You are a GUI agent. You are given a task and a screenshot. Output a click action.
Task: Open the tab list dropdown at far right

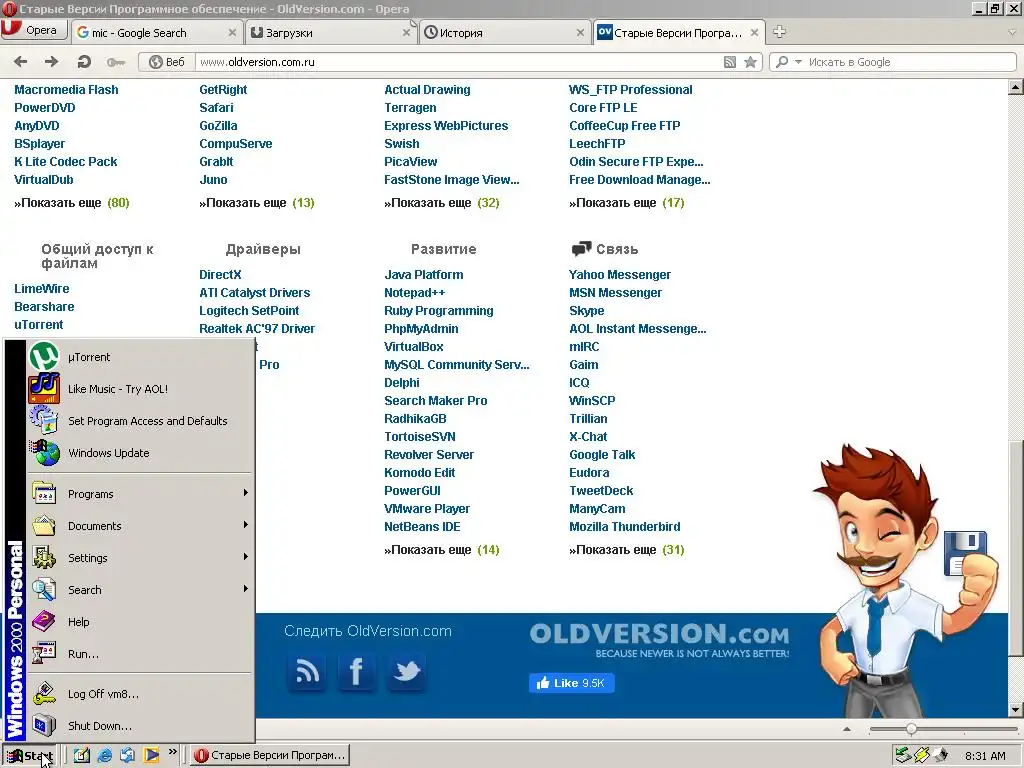[1012, 32]
